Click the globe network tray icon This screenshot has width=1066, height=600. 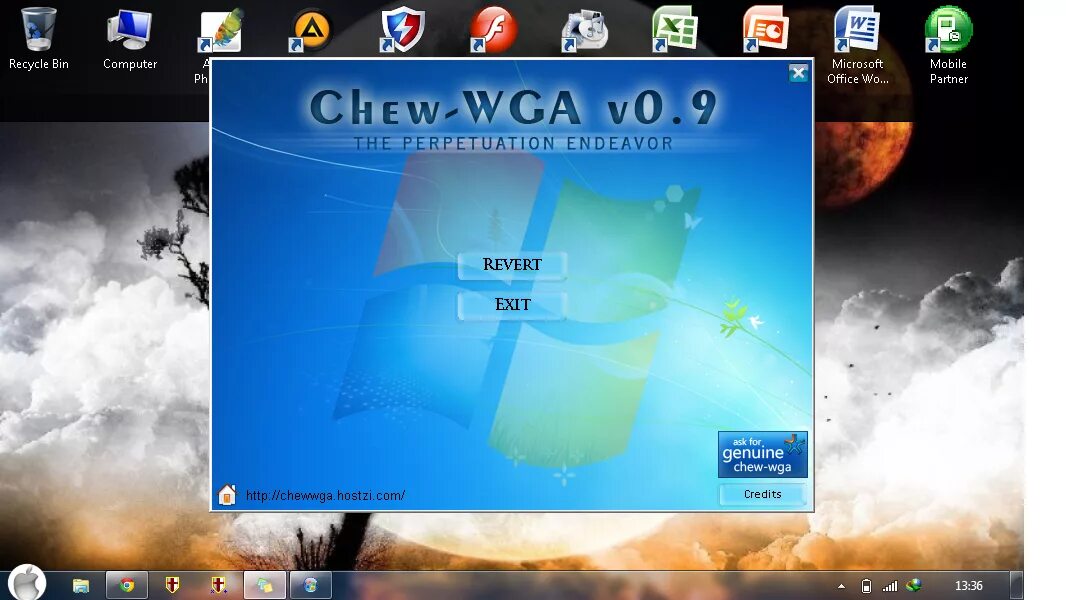coord(914,585)
